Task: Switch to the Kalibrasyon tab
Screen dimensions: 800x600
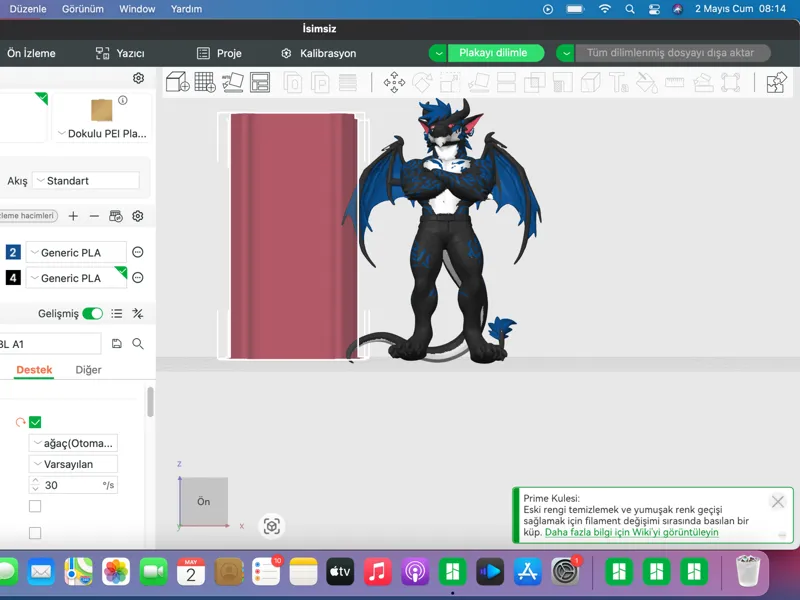Action: 319,53
